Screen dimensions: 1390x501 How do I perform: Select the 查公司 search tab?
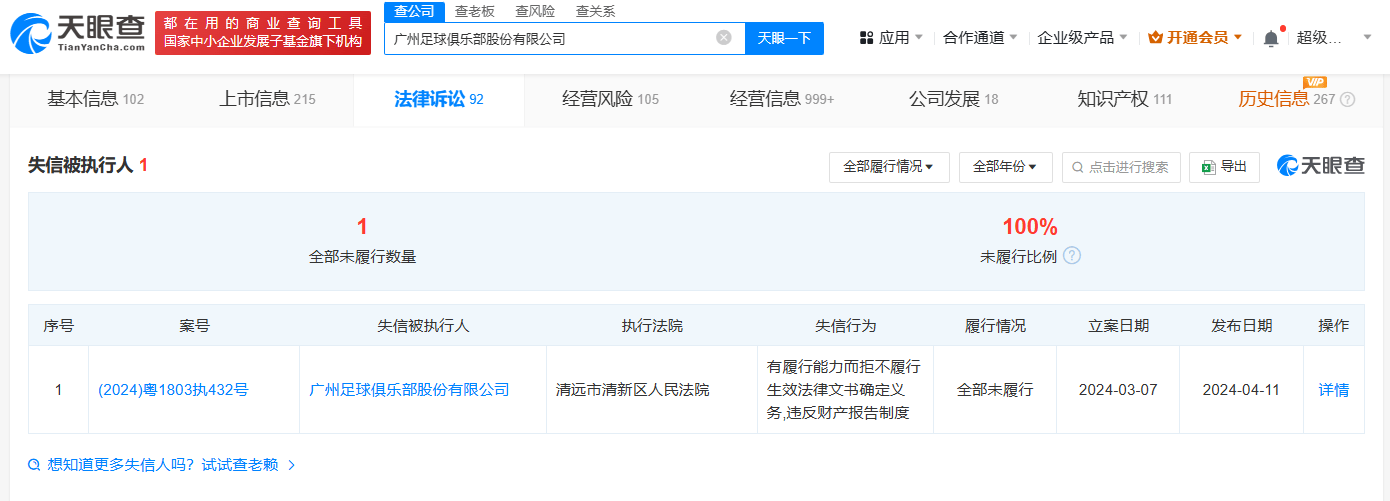414,12
